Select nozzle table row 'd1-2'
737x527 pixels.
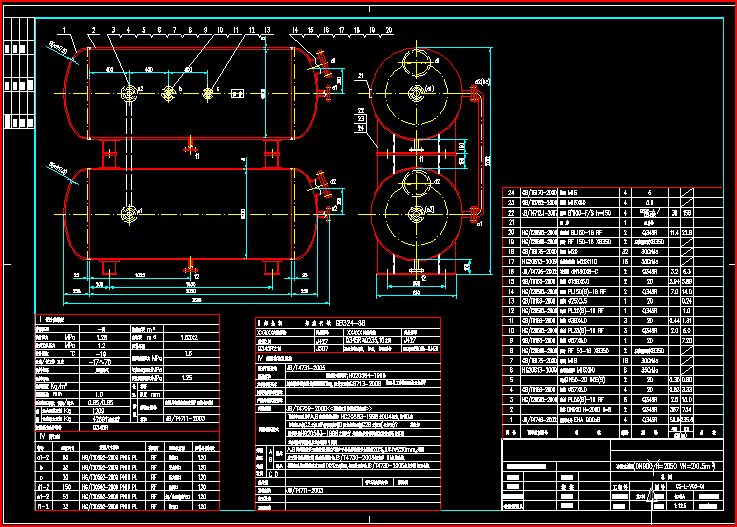coord(127,487)
